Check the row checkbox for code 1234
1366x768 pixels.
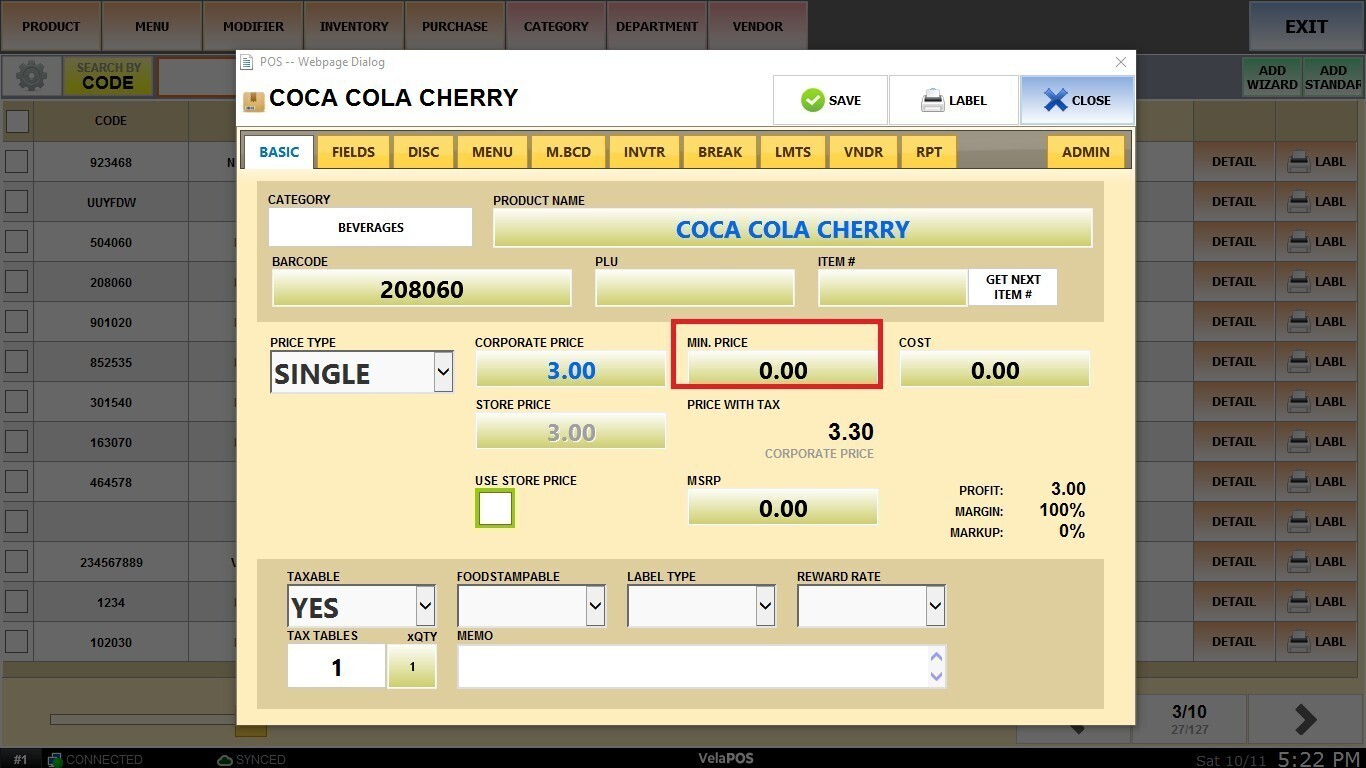click(x=17, y=602)
